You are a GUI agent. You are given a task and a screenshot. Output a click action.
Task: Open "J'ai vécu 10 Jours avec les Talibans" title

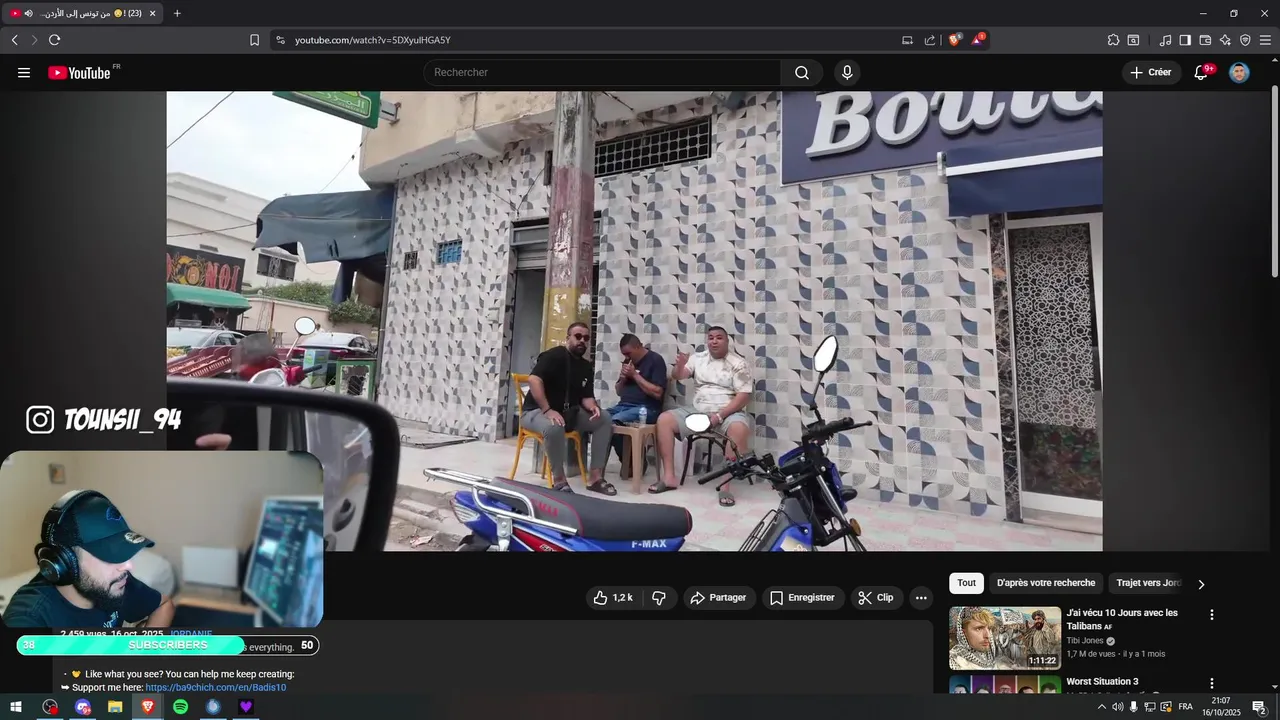click(x=1122, y=619)
